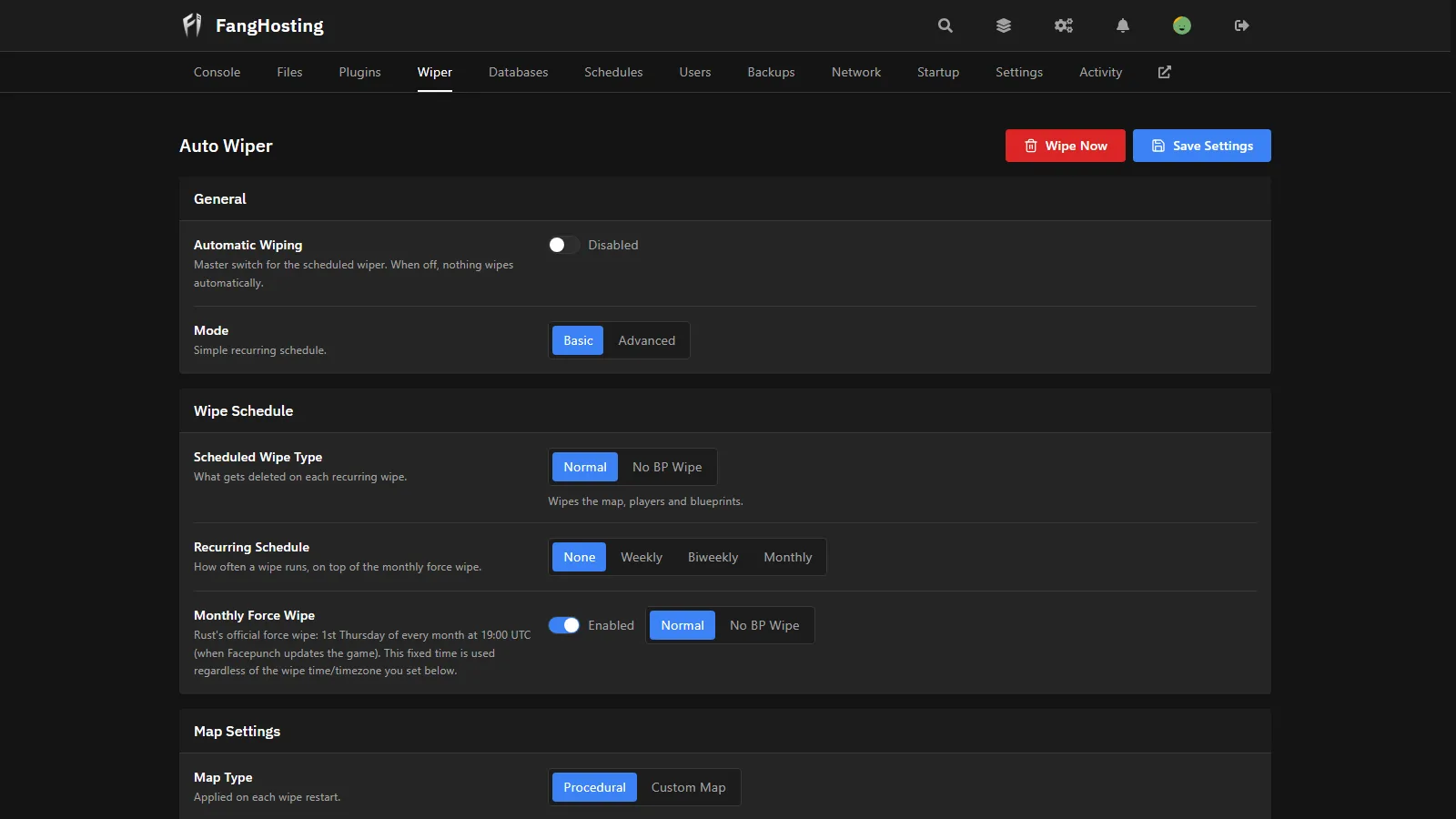Click the Map Type label
The width and height of the screenshot is (1456, 819).
click(223, 777)
